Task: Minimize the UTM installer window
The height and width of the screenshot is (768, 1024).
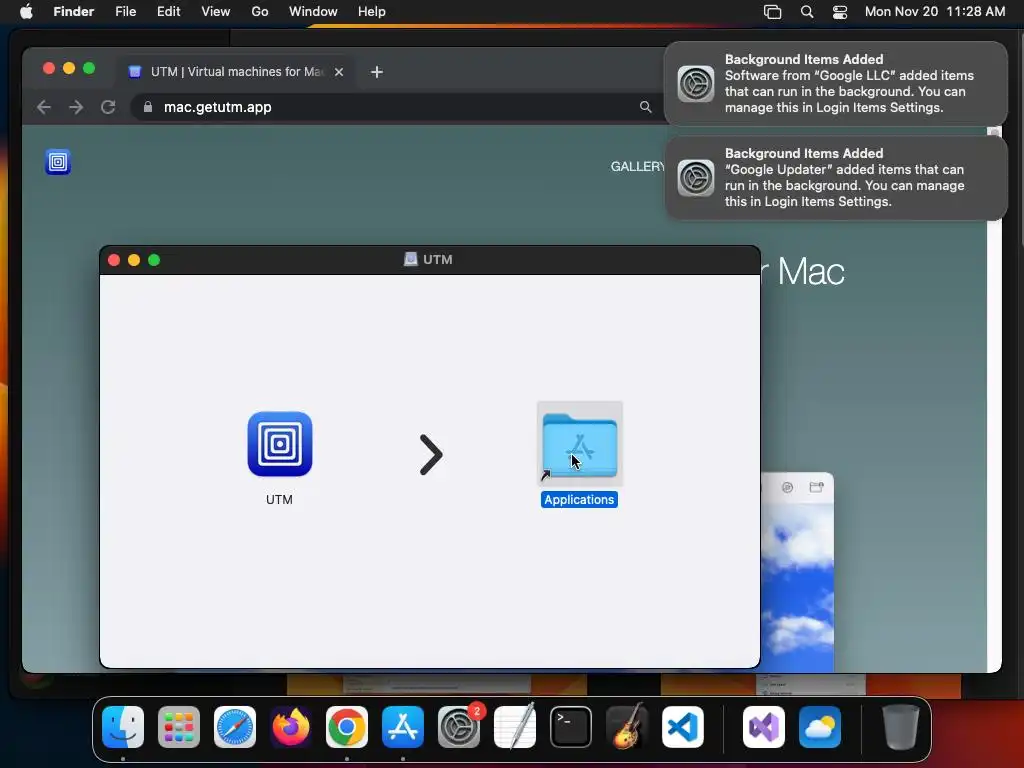Action: click(x=134, y=260)
